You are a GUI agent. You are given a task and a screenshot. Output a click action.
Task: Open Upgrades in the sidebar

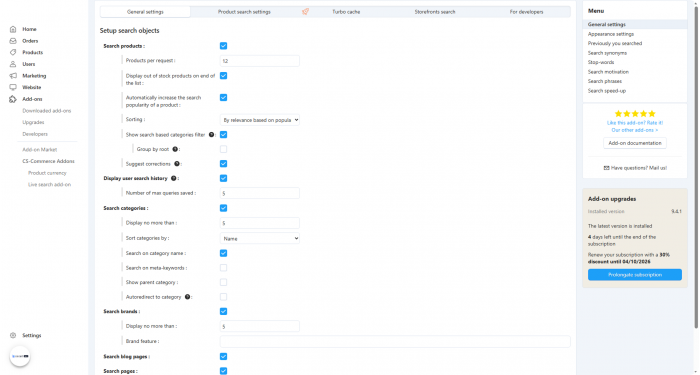pyautogui.click(x=33, y=122)
